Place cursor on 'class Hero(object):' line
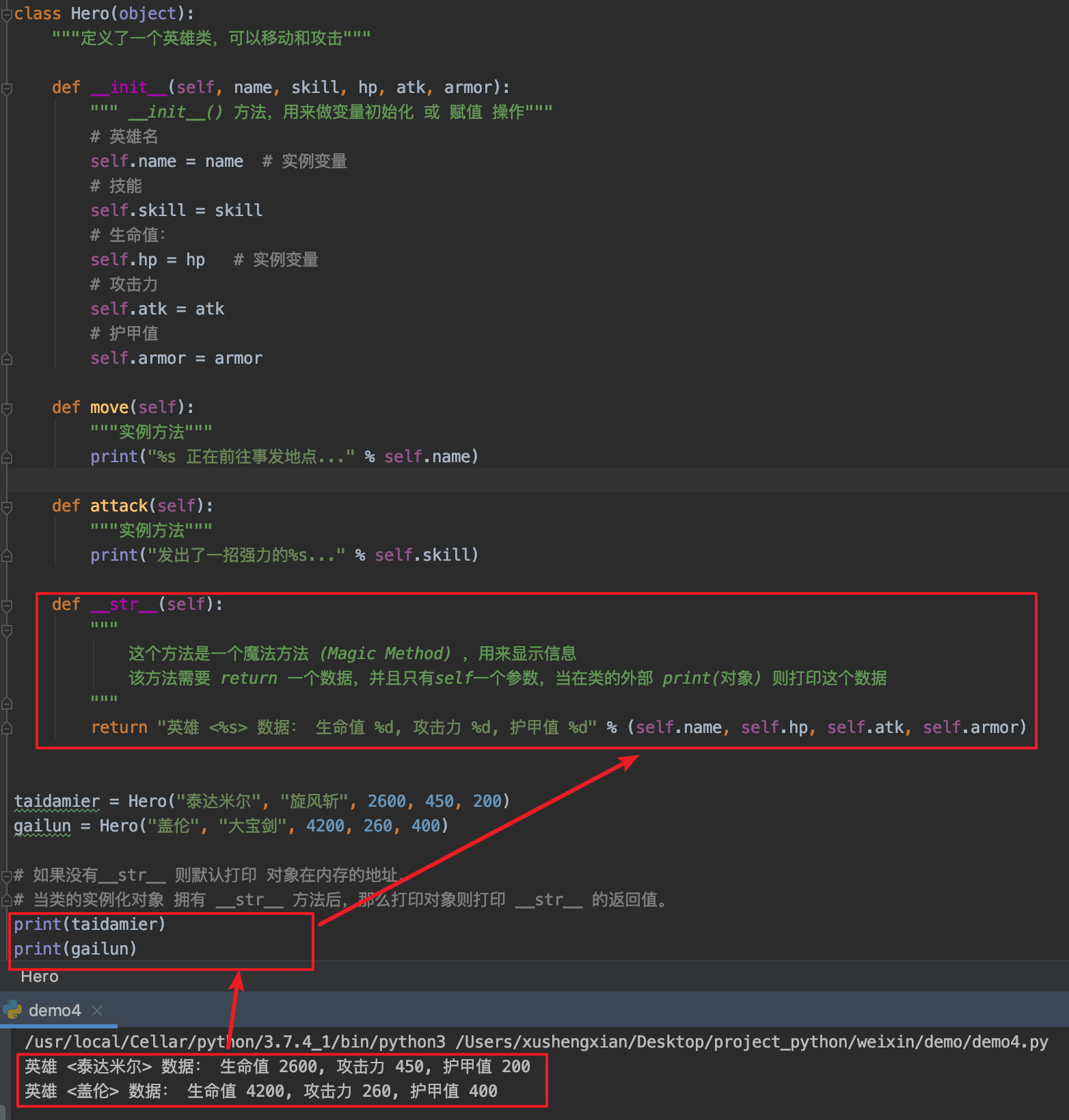This screenshot has height=1120, width=1069. 104,14
